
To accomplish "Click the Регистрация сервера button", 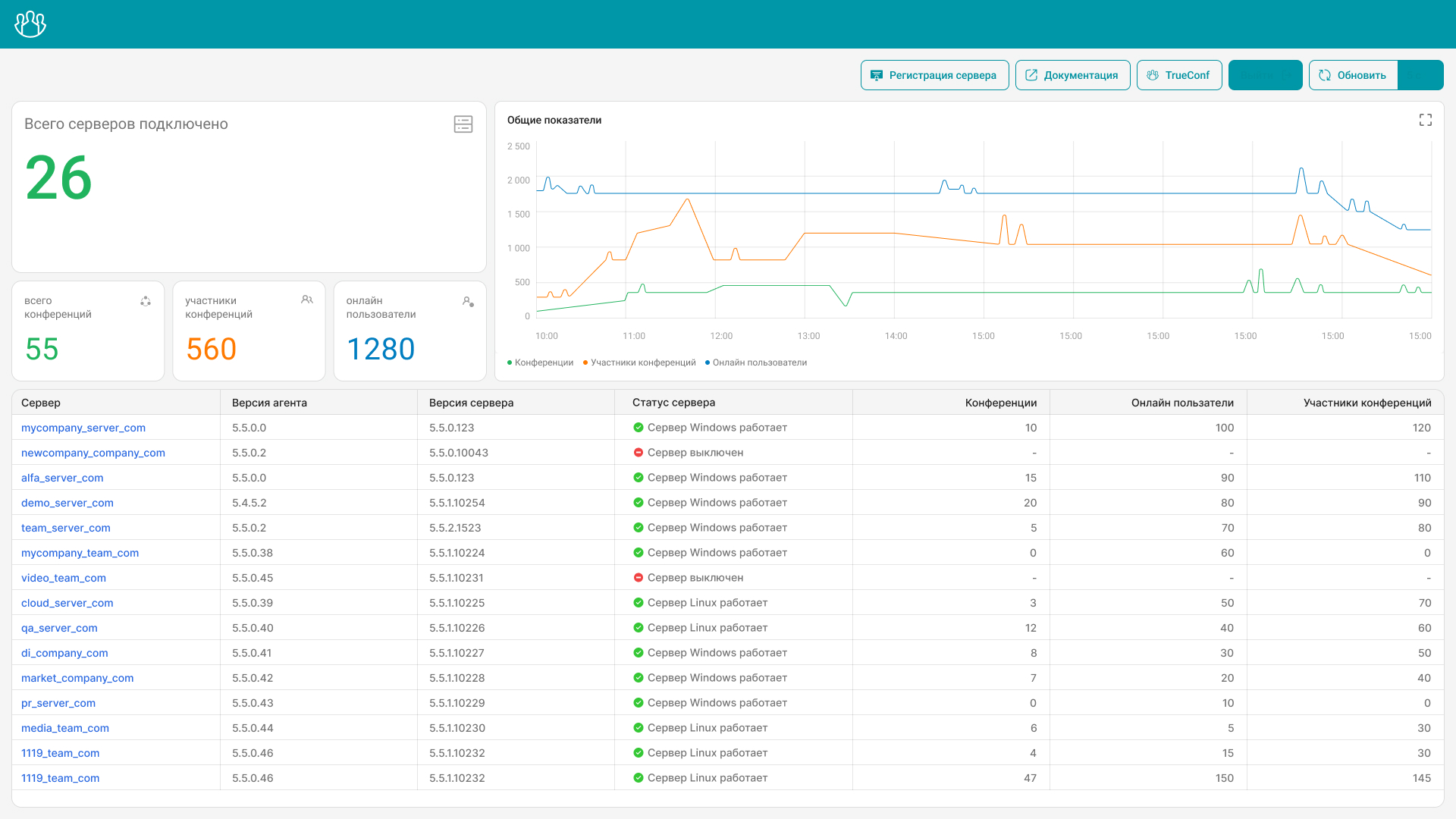I will point(934,75).
